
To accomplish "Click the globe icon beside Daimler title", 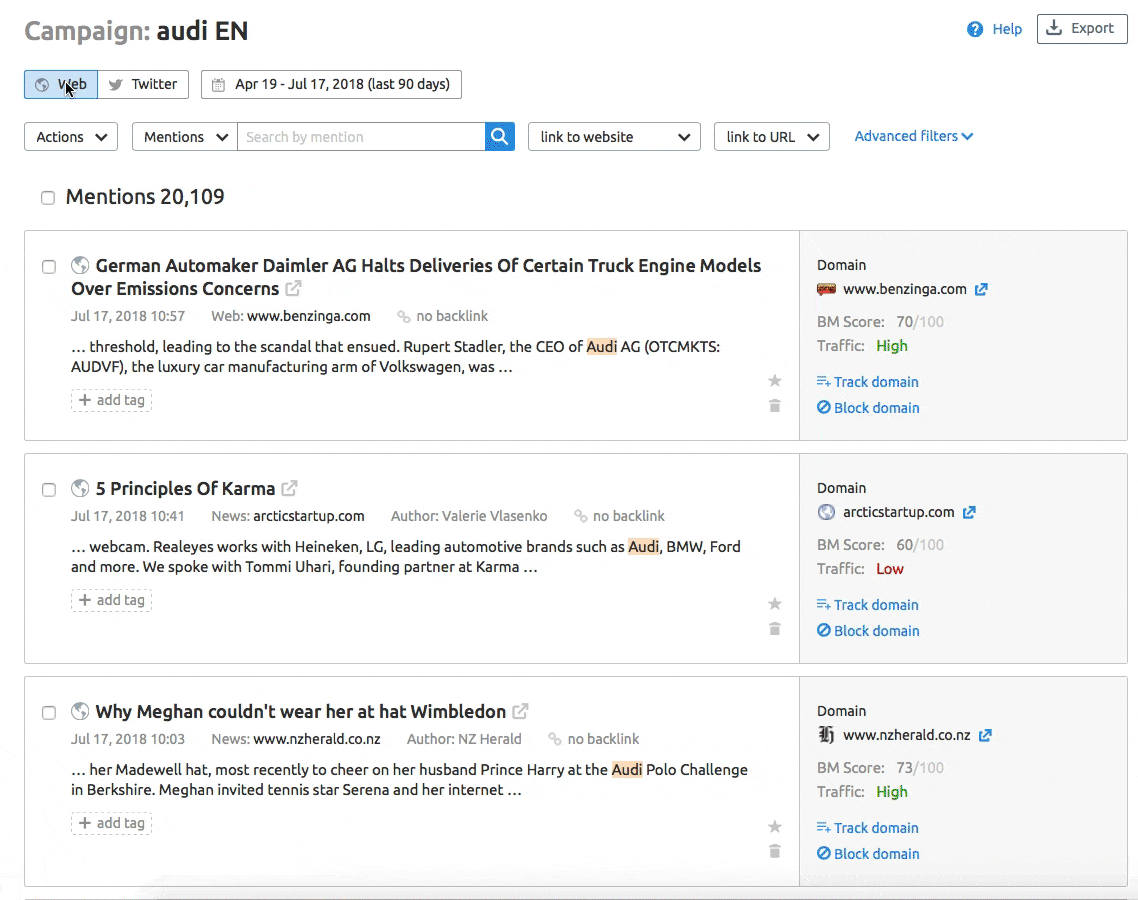I will coord(80,266).
